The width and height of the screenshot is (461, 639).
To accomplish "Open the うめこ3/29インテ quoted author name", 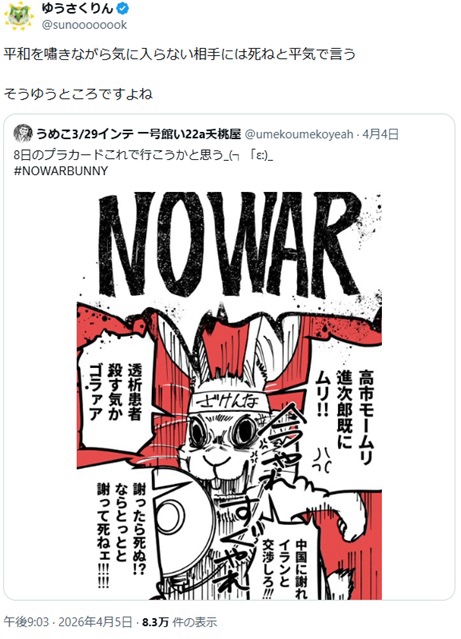I will 139,134.
